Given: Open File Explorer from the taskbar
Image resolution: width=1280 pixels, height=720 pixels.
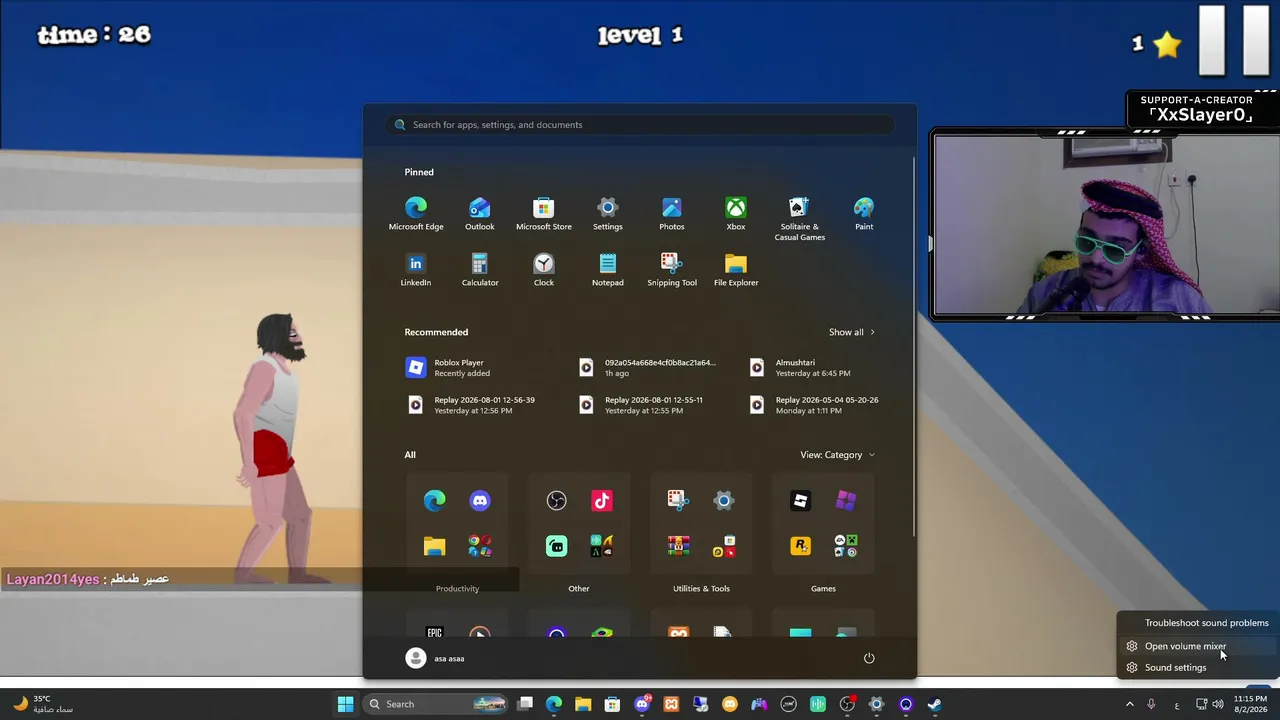Looking at the screenshot, I should 583,704.
